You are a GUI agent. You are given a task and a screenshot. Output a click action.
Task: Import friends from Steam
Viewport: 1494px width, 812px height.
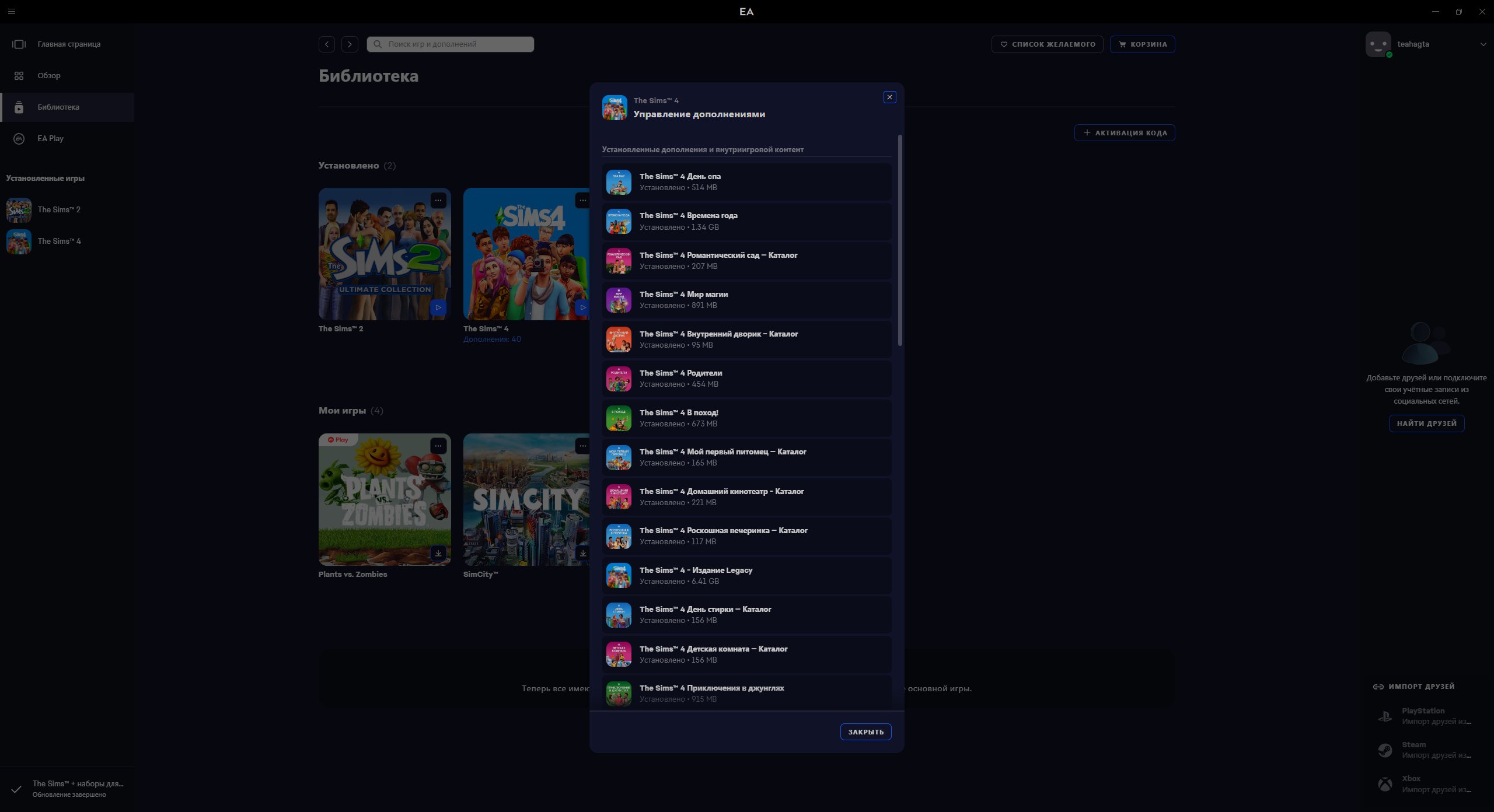click(x=1424, y=750)
